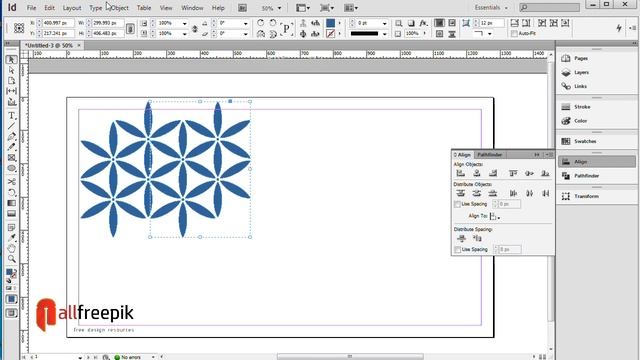Image resolution: width=640 pixels, height=360 pixels.
Task: Toggle constrain proportions for scaling
Action: coord(195,28)
